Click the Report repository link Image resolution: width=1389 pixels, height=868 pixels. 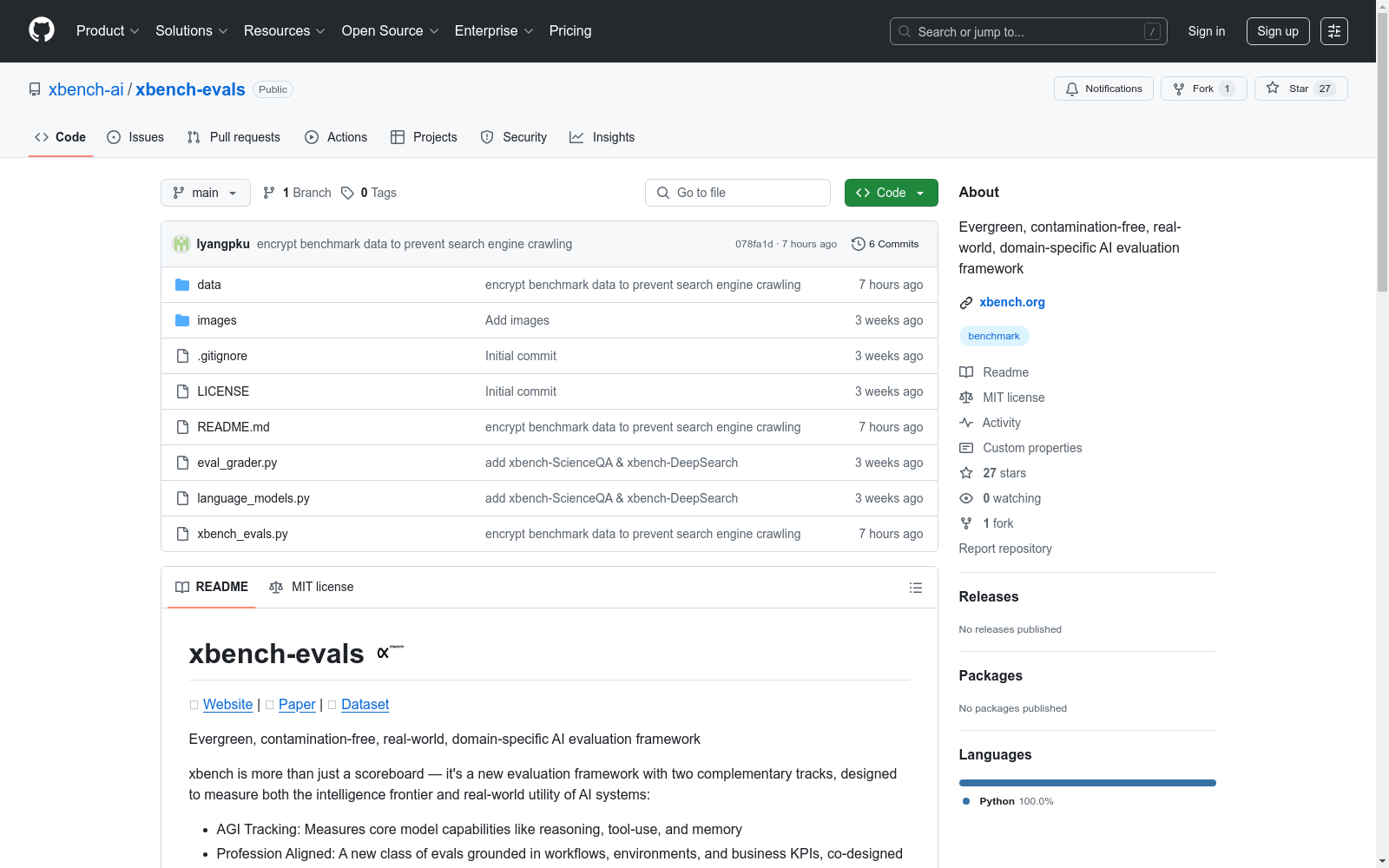1005,549
